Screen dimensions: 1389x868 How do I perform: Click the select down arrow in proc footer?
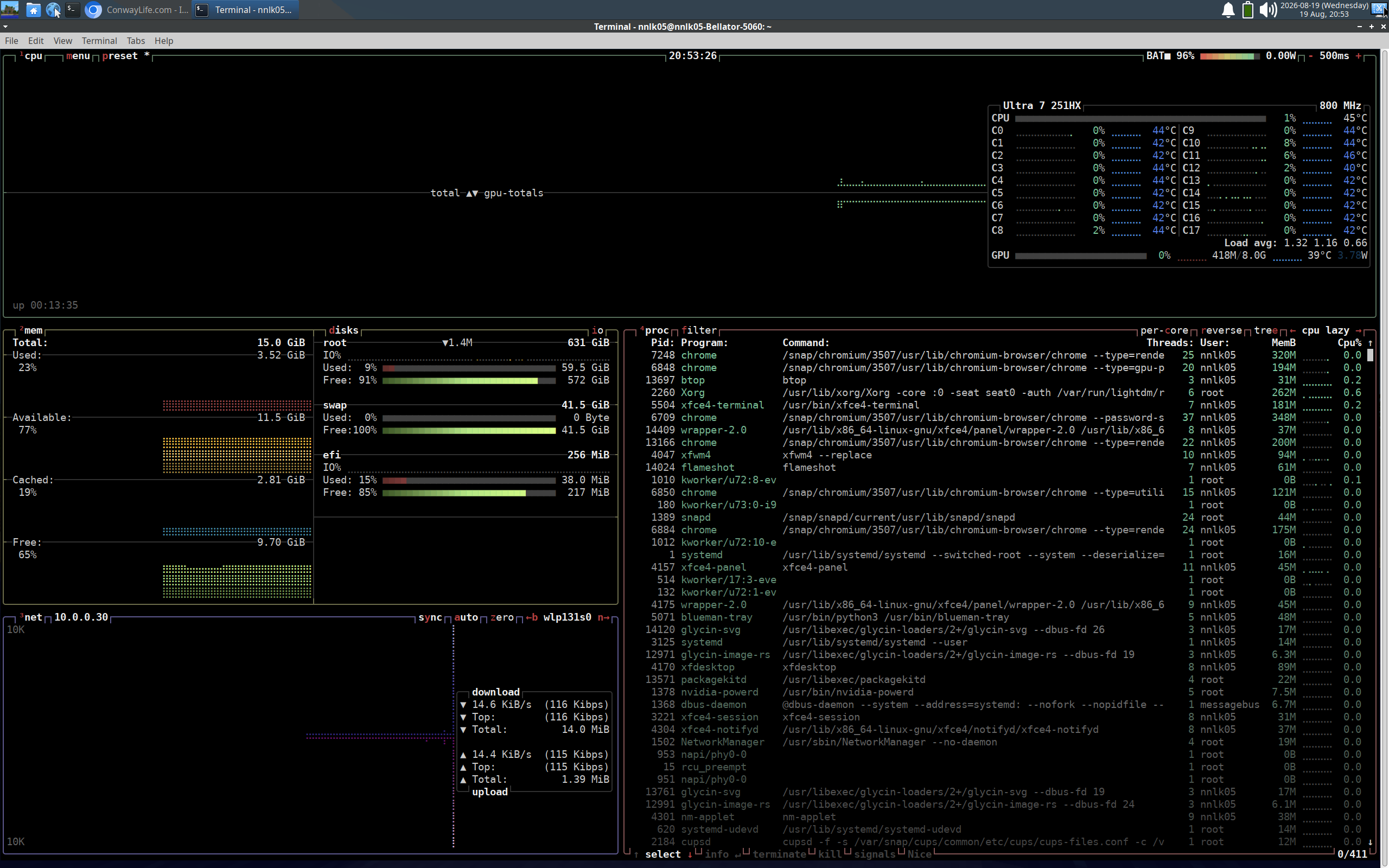(x=690, y=854)
